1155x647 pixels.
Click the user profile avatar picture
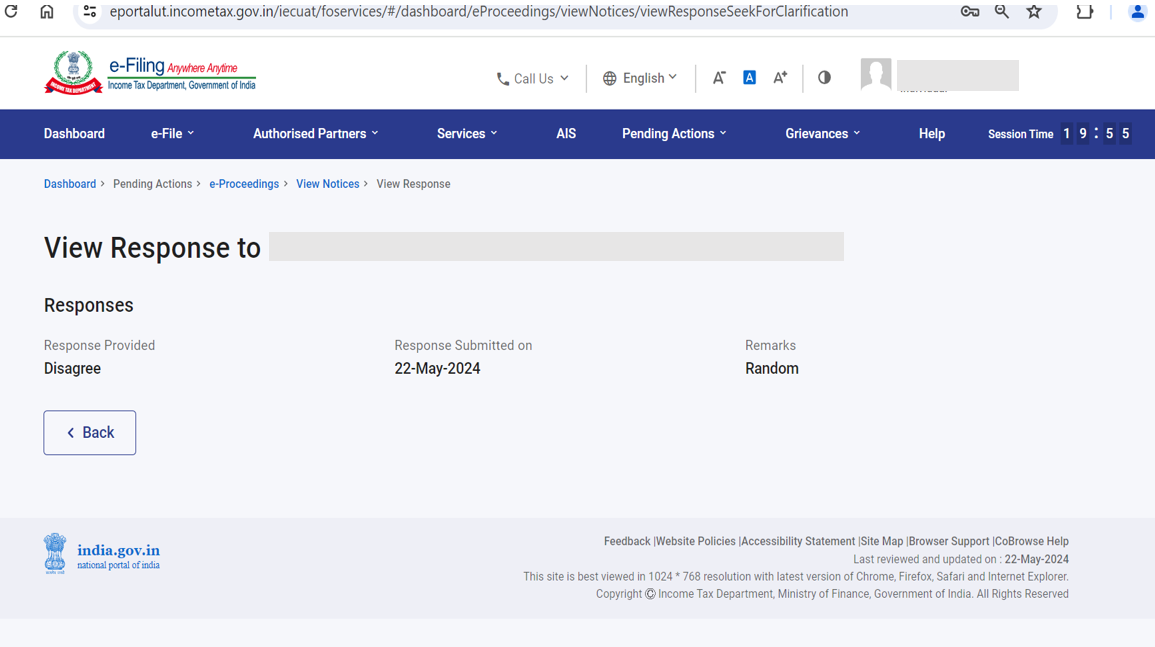point(875,75)
